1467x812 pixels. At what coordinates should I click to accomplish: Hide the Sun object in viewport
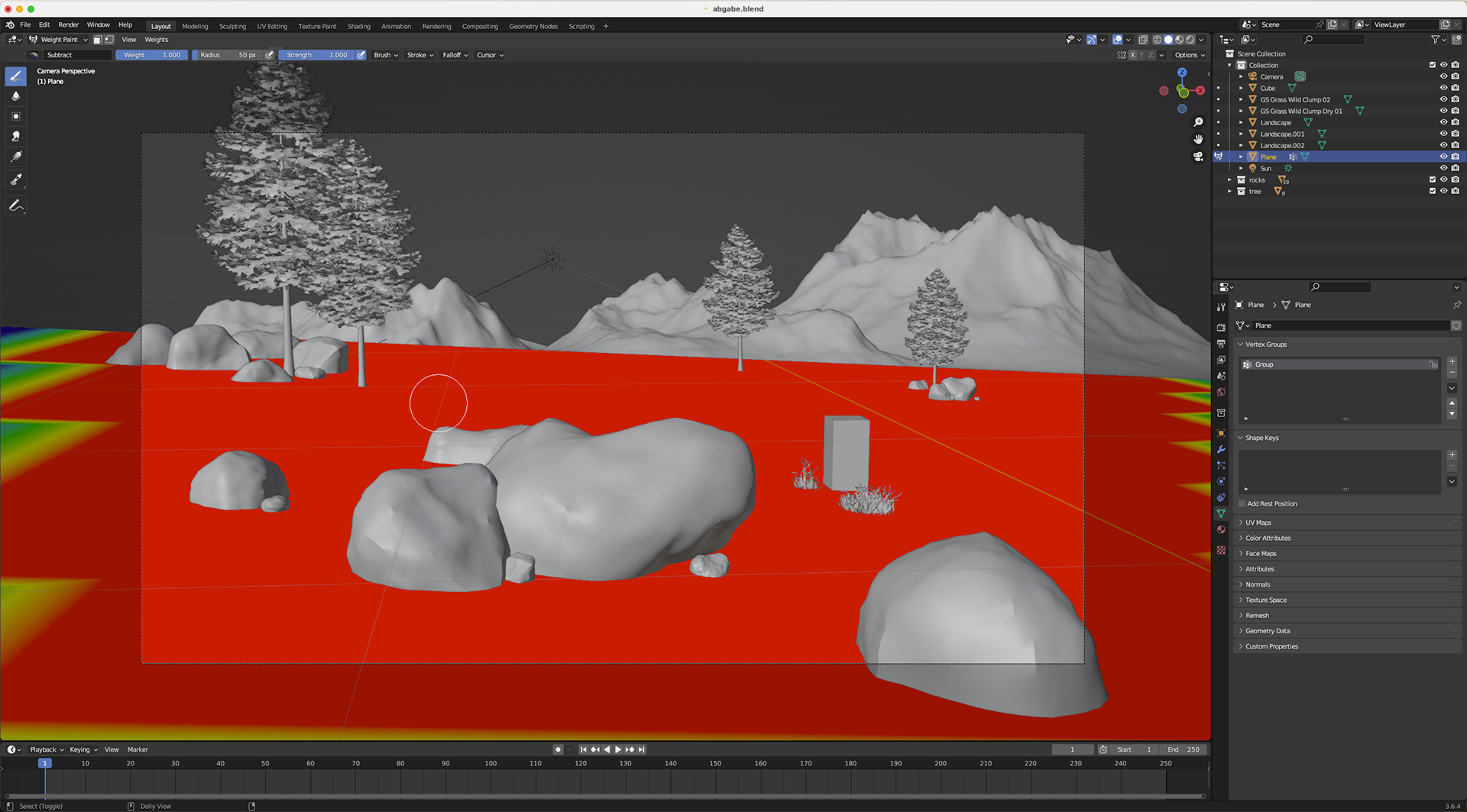click(1443, 168)
